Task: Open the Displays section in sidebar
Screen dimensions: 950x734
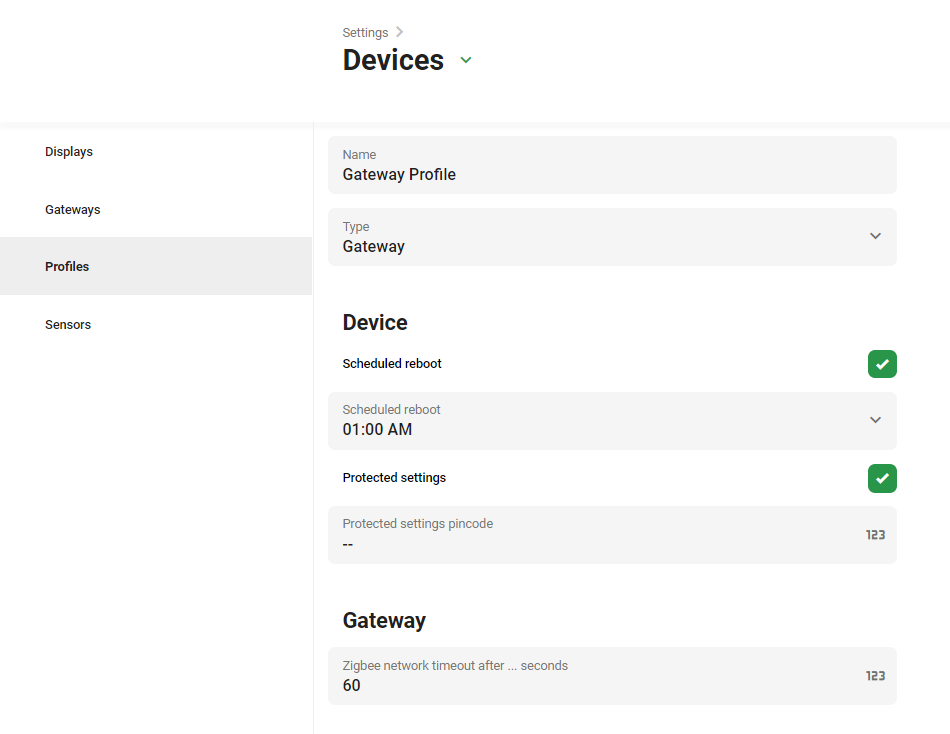Action: tap(69, 152)
